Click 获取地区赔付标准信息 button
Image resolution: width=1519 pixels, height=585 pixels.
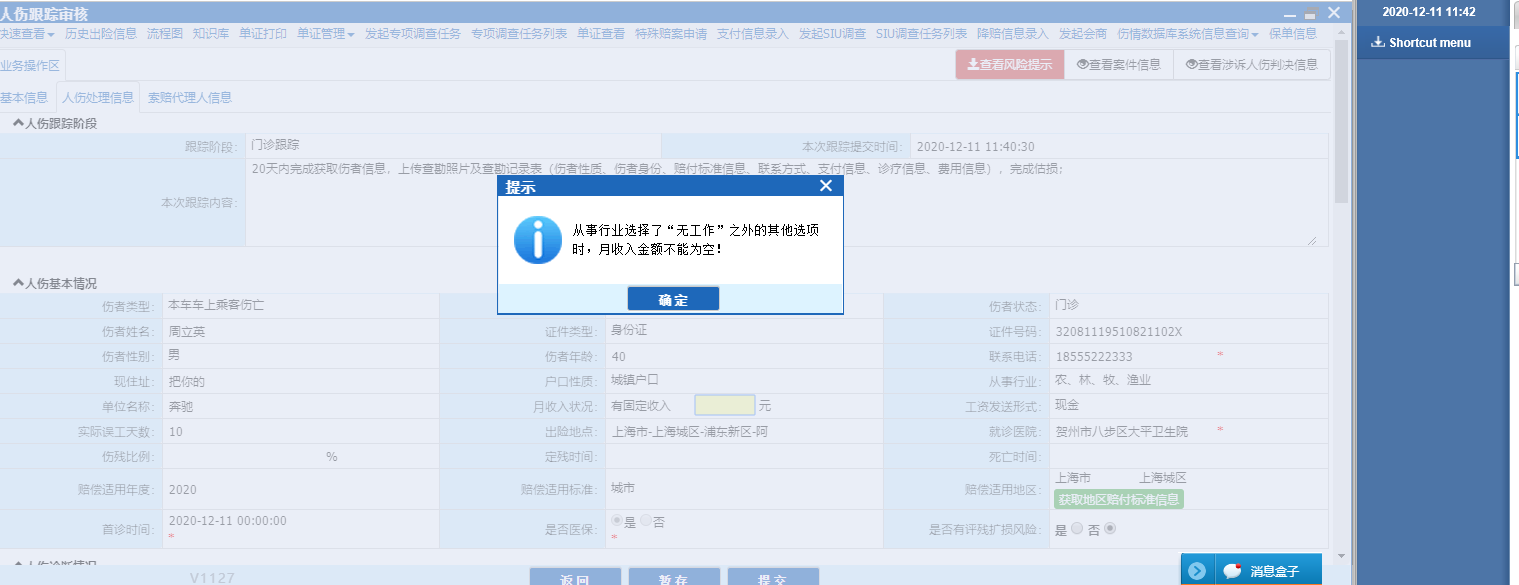click(x=1119, y=499)
